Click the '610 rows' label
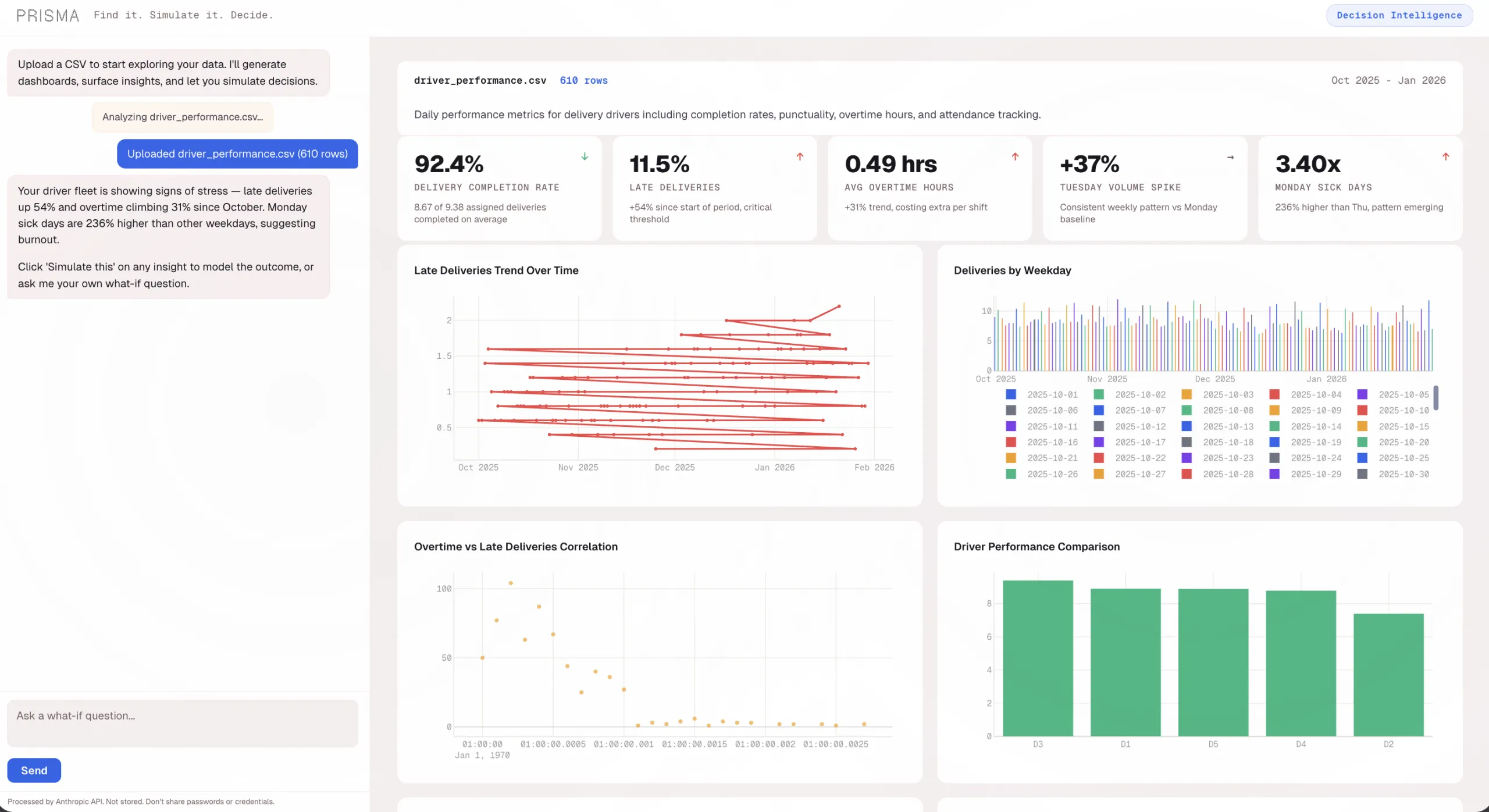 point(583,80)
